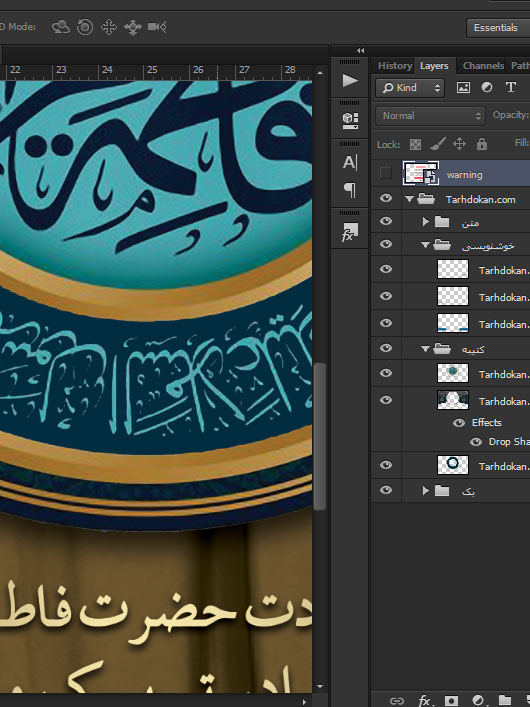The height and width of the screenshot is (707, 530).
Task: Open the Essentials workspace dropdown
Action: (x=498, y=28)
